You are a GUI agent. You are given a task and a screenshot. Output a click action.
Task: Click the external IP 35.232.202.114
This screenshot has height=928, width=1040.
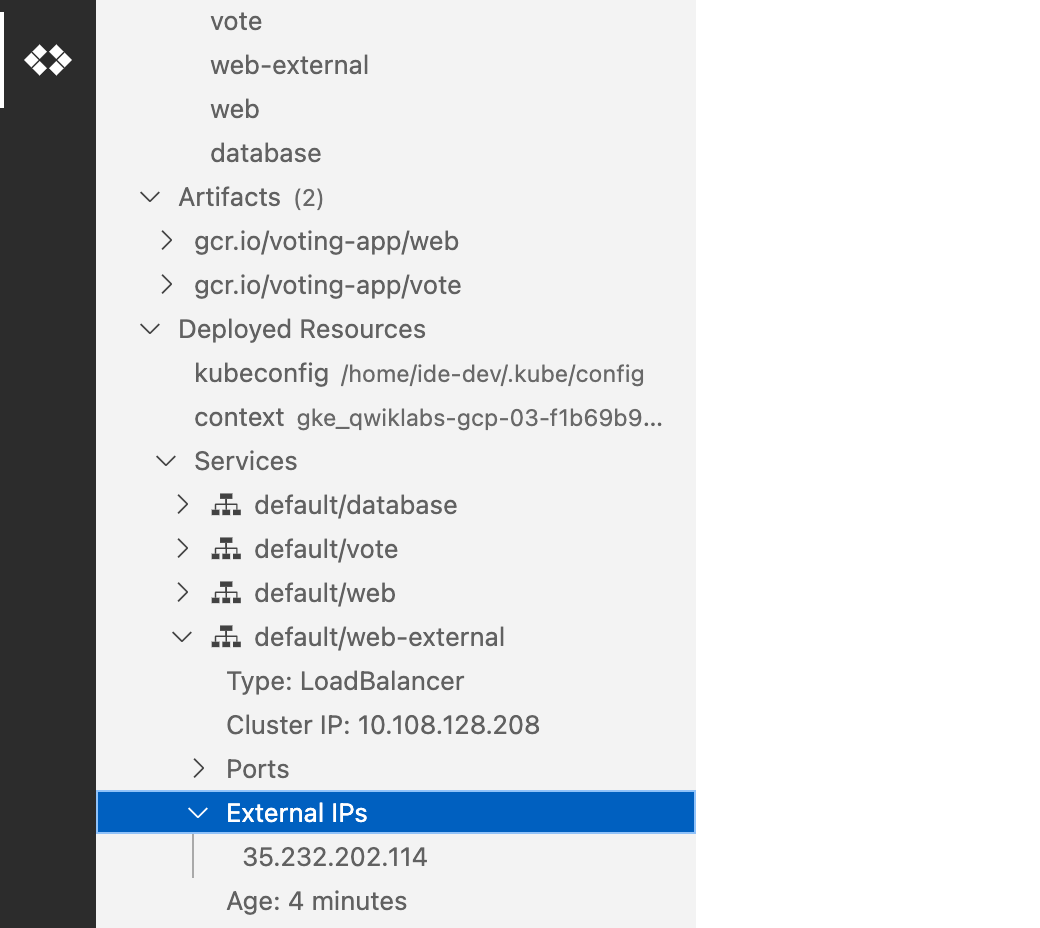[335, 856]
